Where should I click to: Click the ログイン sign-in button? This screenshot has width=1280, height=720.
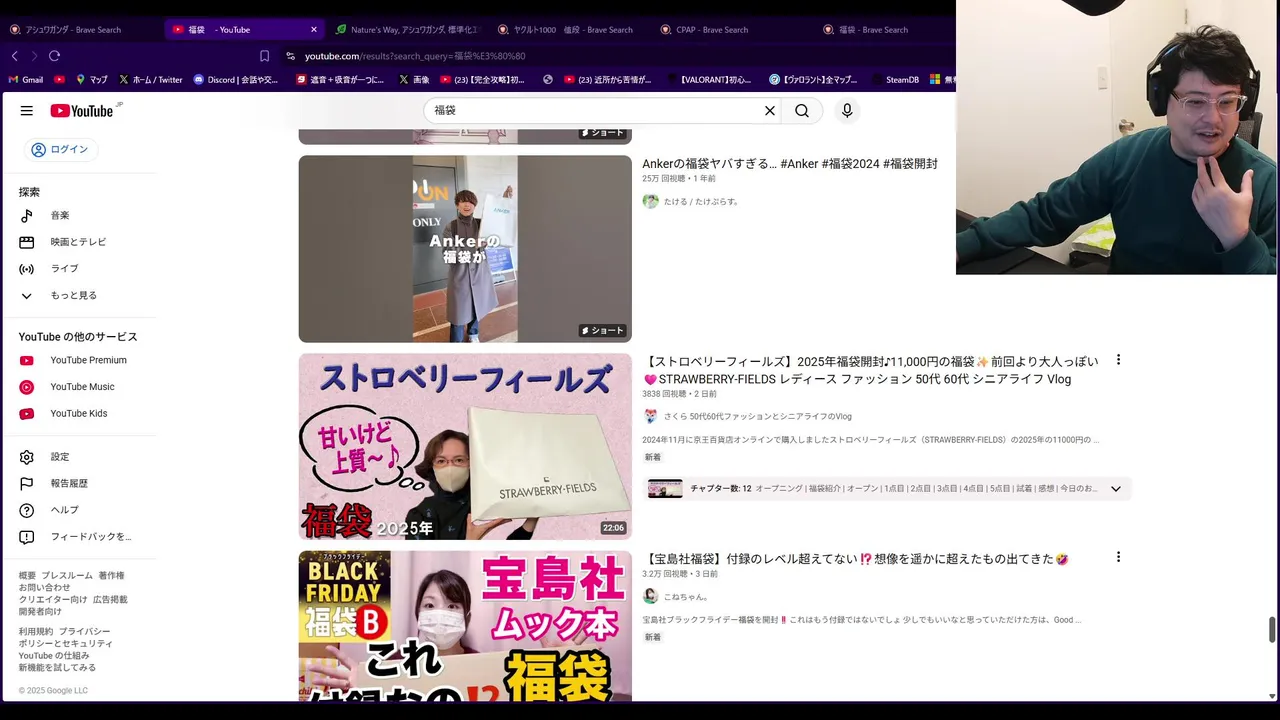point(61,150)
